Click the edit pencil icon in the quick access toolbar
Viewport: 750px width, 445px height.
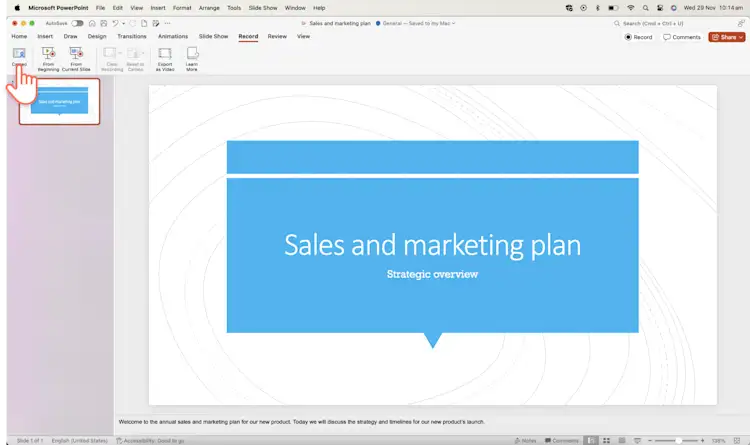pyautogui.click(x=155, y=23)
